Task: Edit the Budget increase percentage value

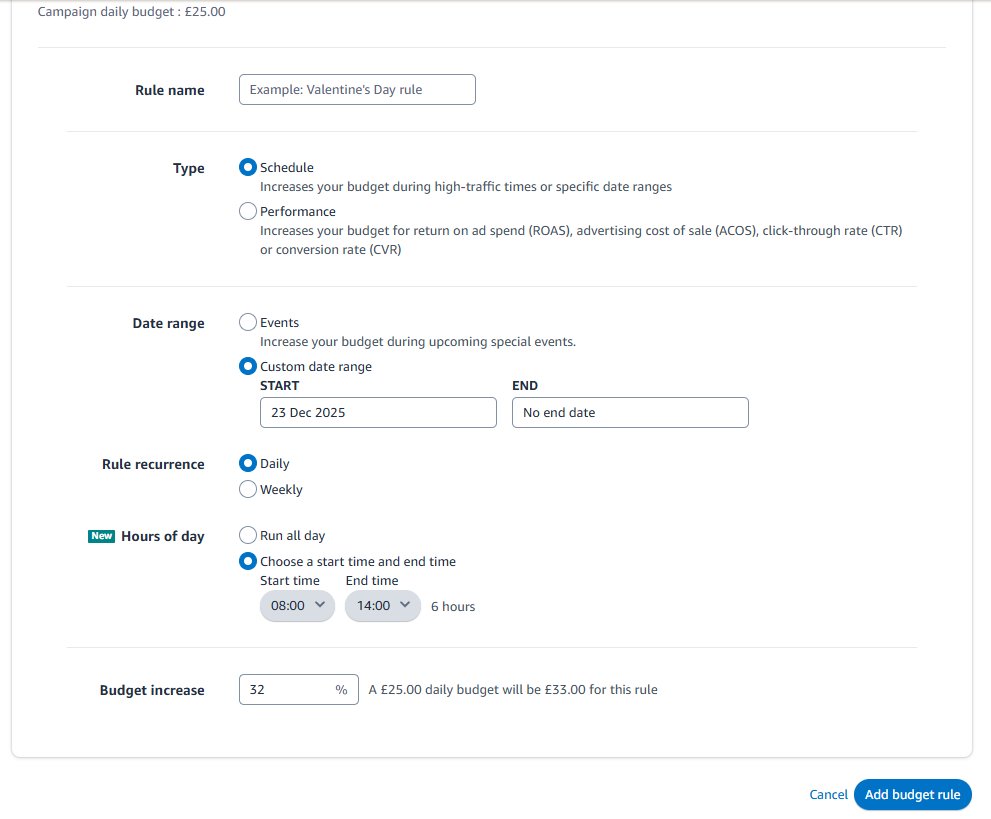Action: [285, 689]
